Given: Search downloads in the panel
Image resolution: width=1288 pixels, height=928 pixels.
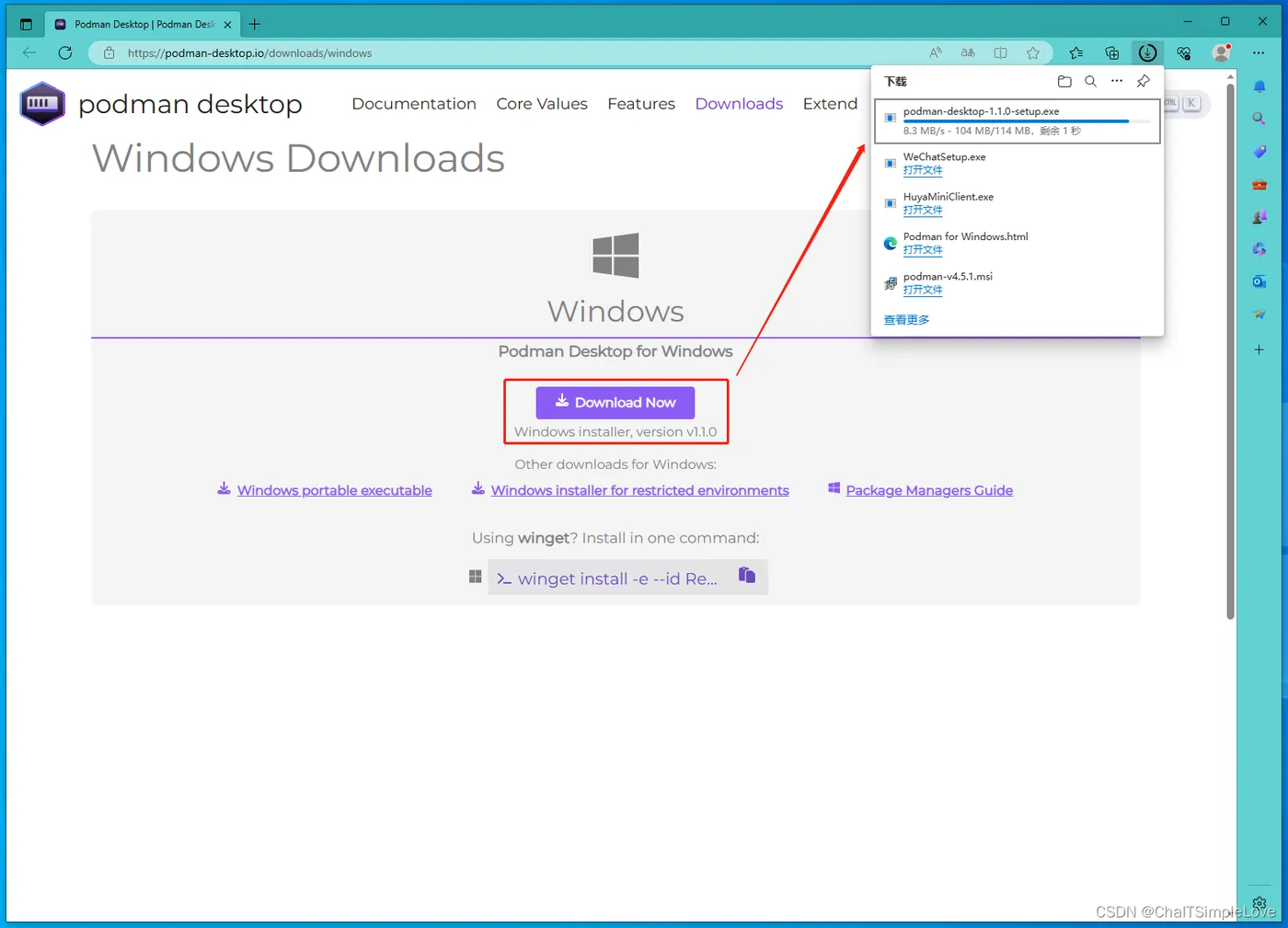Looking at the screenshot, I should point(1090,81).
